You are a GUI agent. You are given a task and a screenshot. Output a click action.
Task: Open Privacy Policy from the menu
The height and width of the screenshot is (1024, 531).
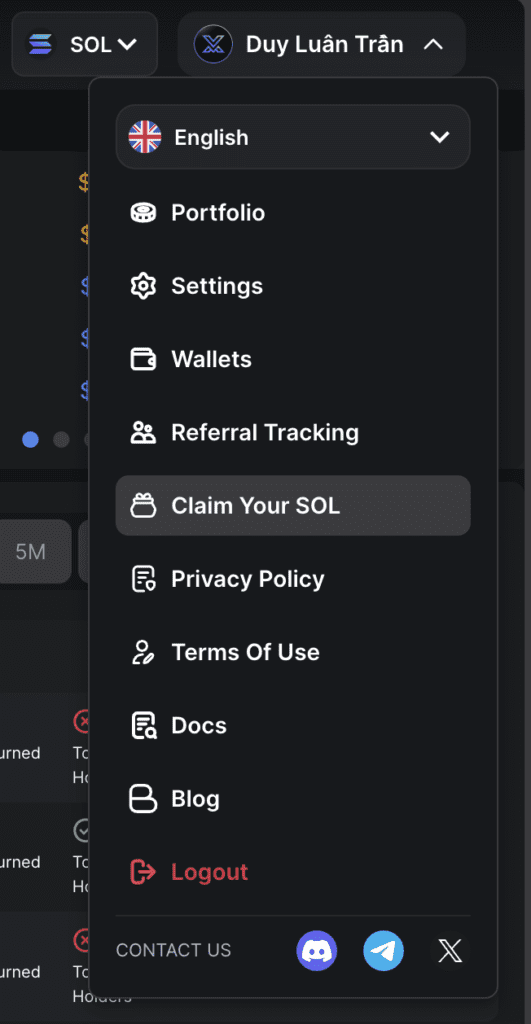pyautogui.click(x=293, y=579)
